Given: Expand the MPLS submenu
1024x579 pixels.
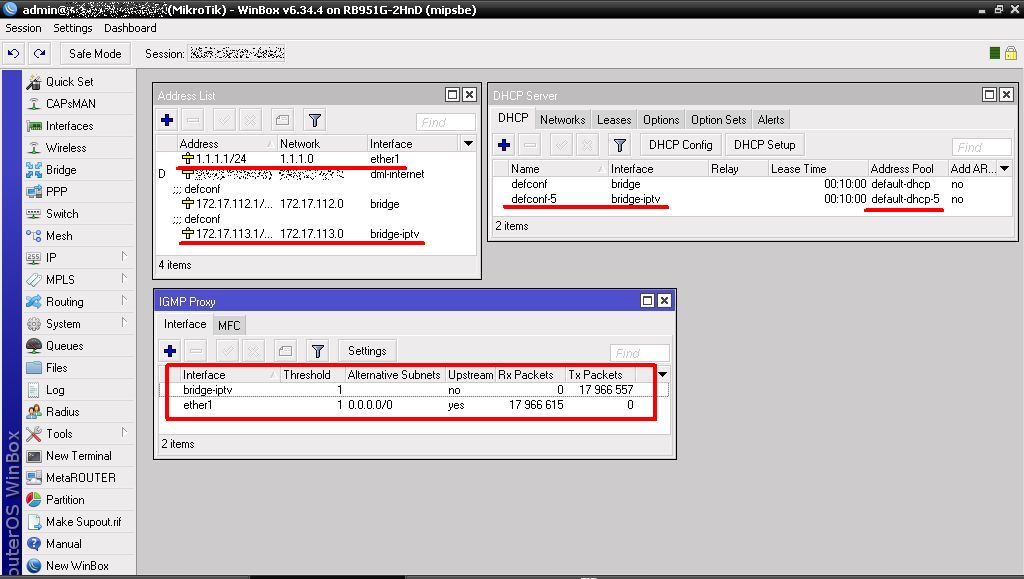Looking at the screenshot, I should pos(78,279).
